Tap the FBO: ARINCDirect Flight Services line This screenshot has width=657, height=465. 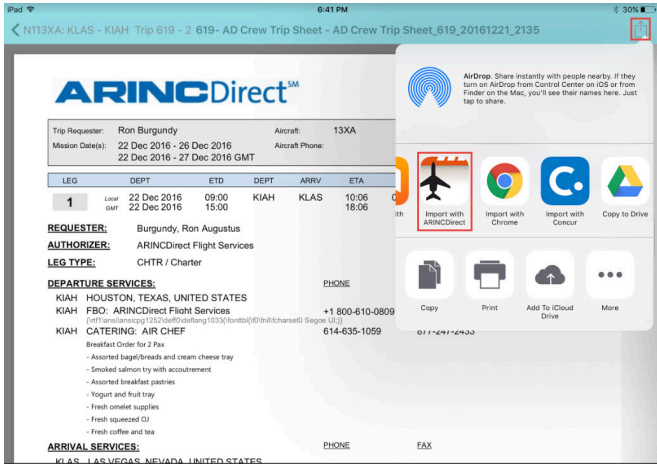point(158,311)
